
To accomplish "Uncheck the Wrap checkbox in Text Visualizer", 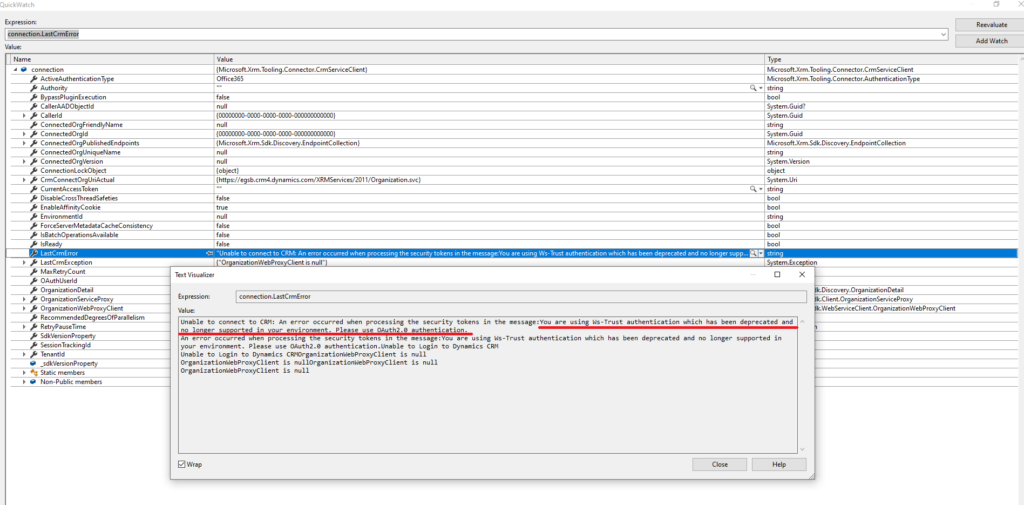I will click(x=181, y=464).
